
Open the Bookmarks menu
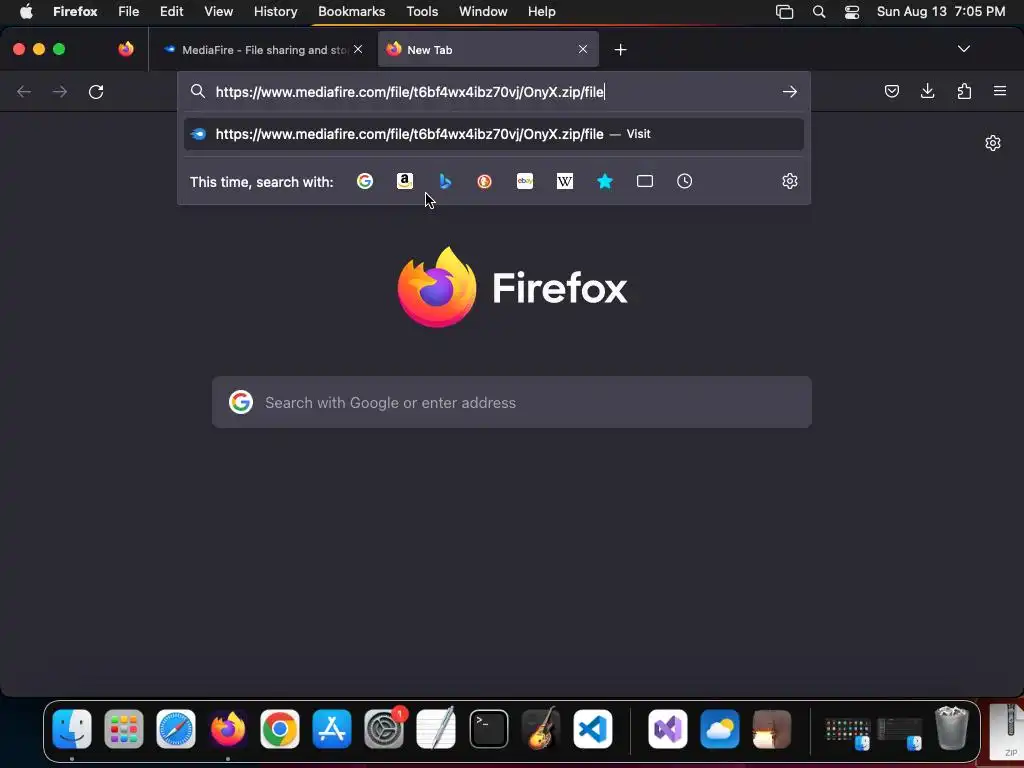tap(351, 12)
